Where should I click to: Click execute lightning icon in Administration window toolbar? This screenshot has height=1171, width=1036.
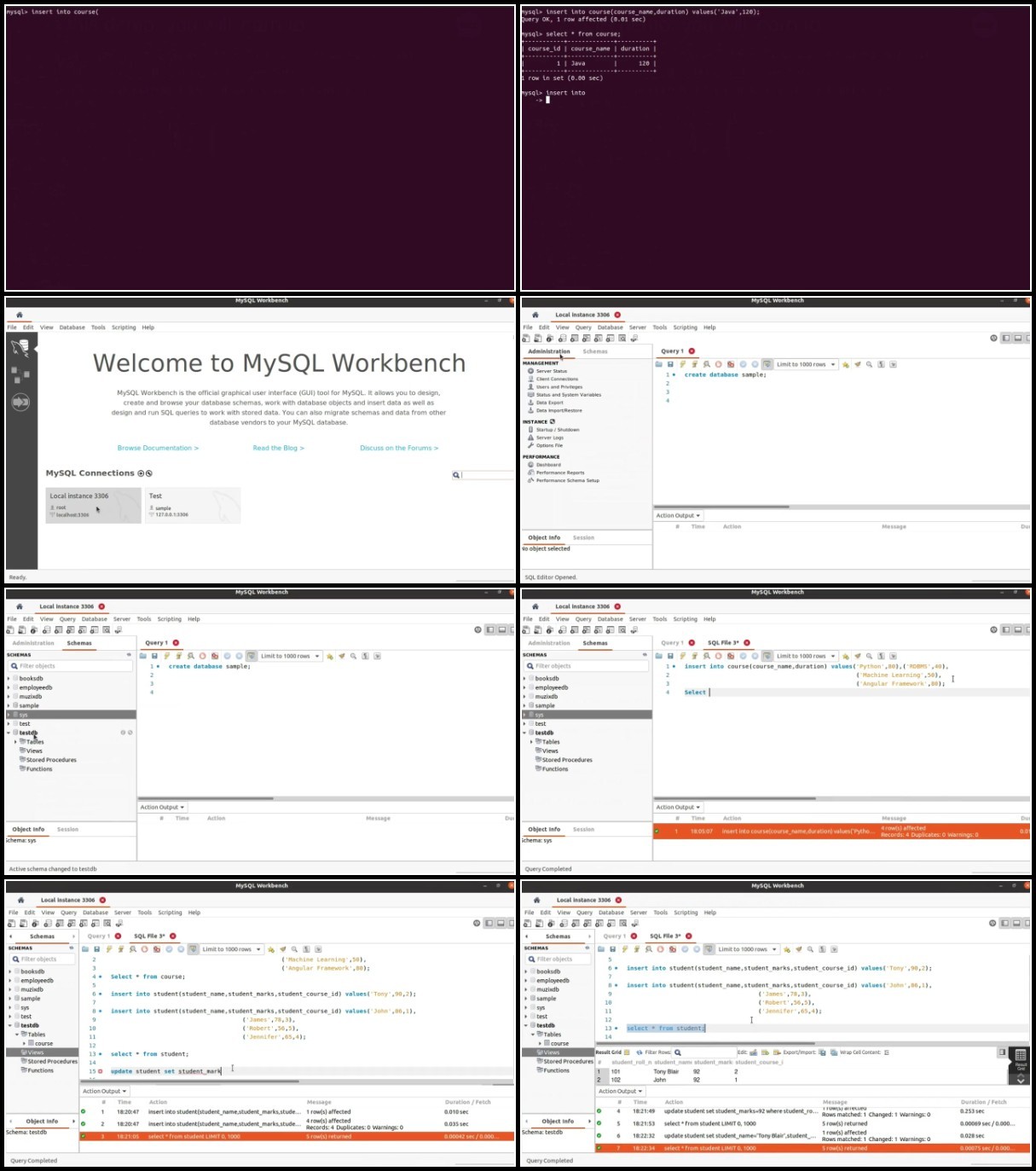[x=682, y=364]
